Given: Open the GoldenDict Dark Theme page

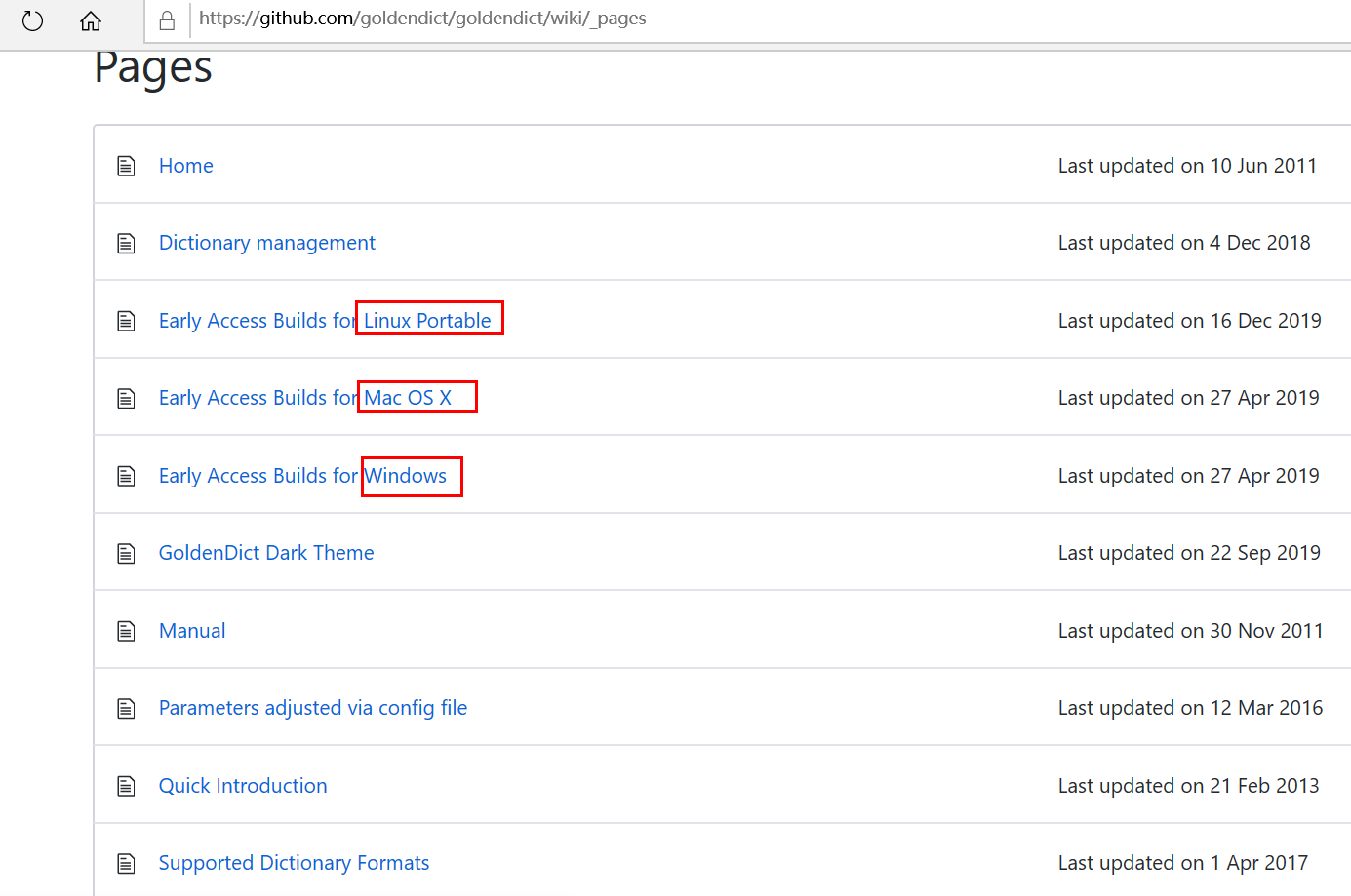Looking at the screenshot, I should pos(266,553).
